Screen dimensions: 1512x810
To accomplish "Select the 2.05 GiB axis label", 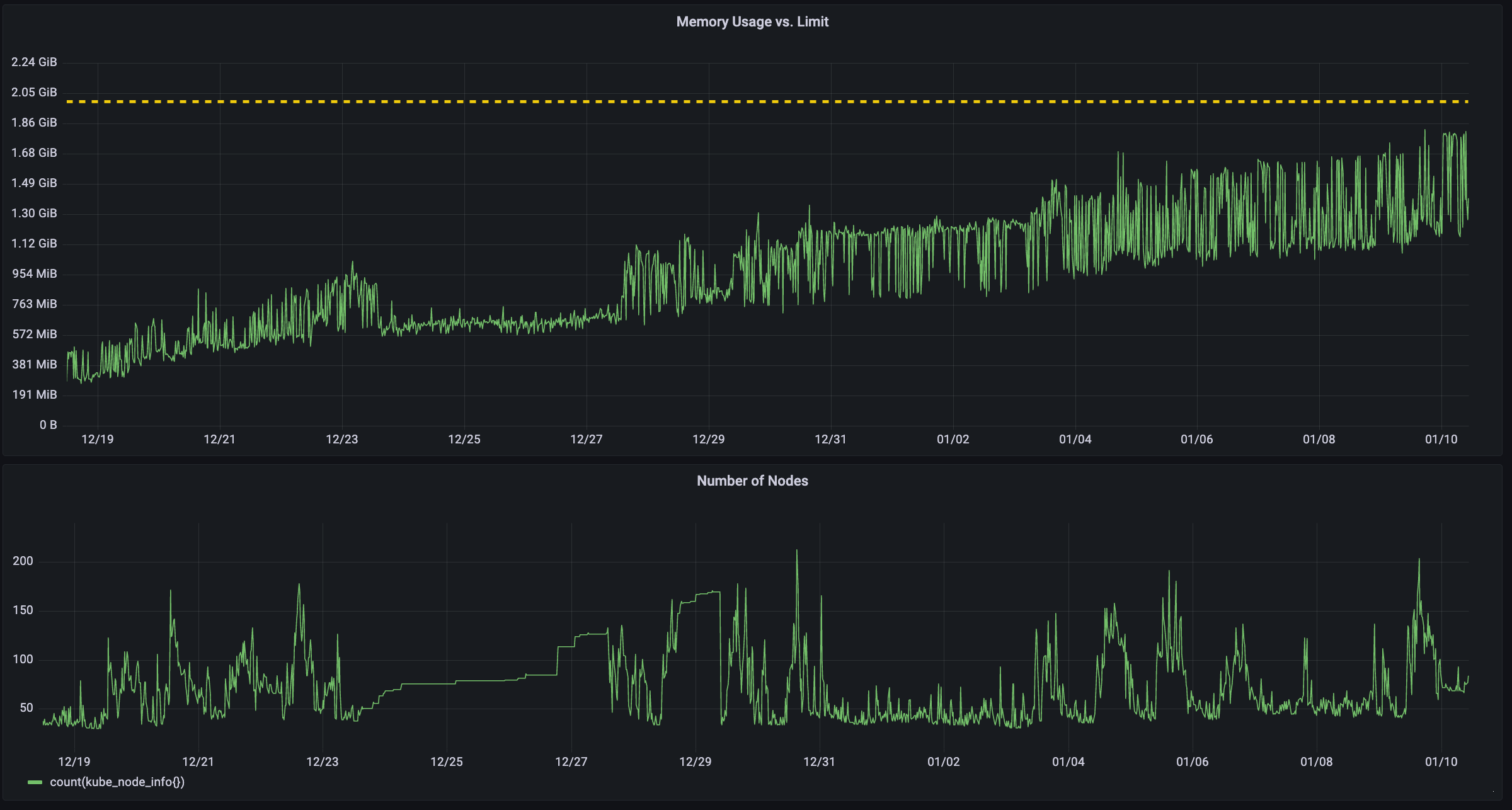I will click(x=34, y=92).
